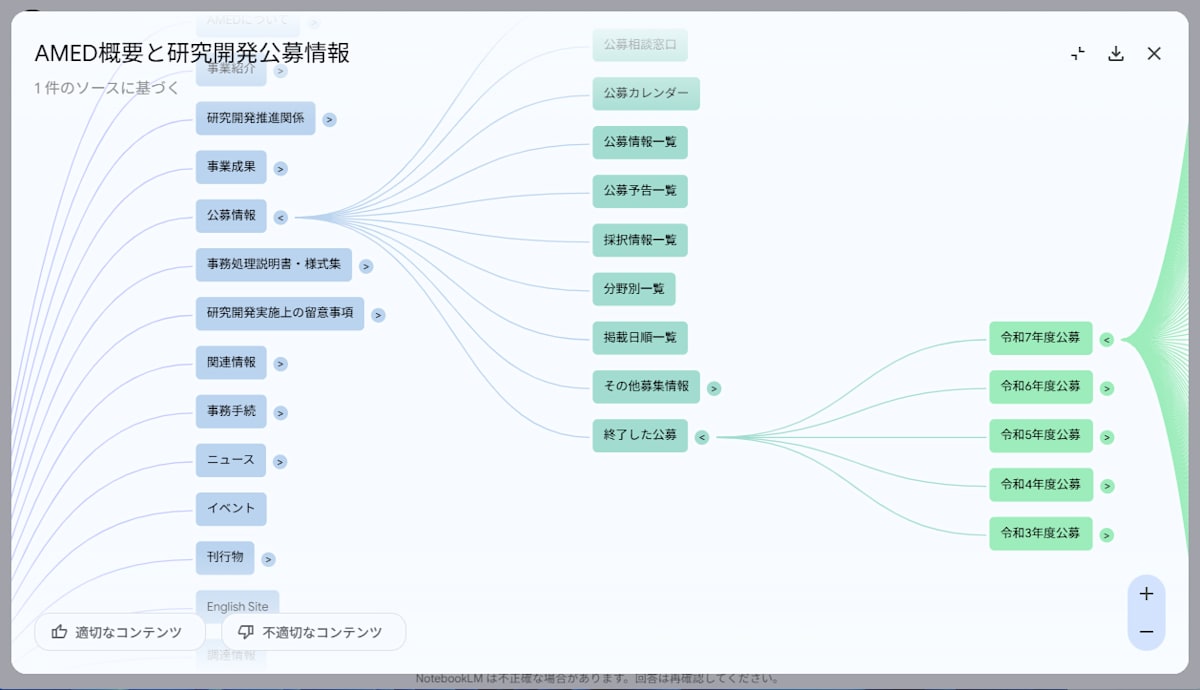
Task: Open the 掲載日順一覧 node
Action: coord(640,337)
